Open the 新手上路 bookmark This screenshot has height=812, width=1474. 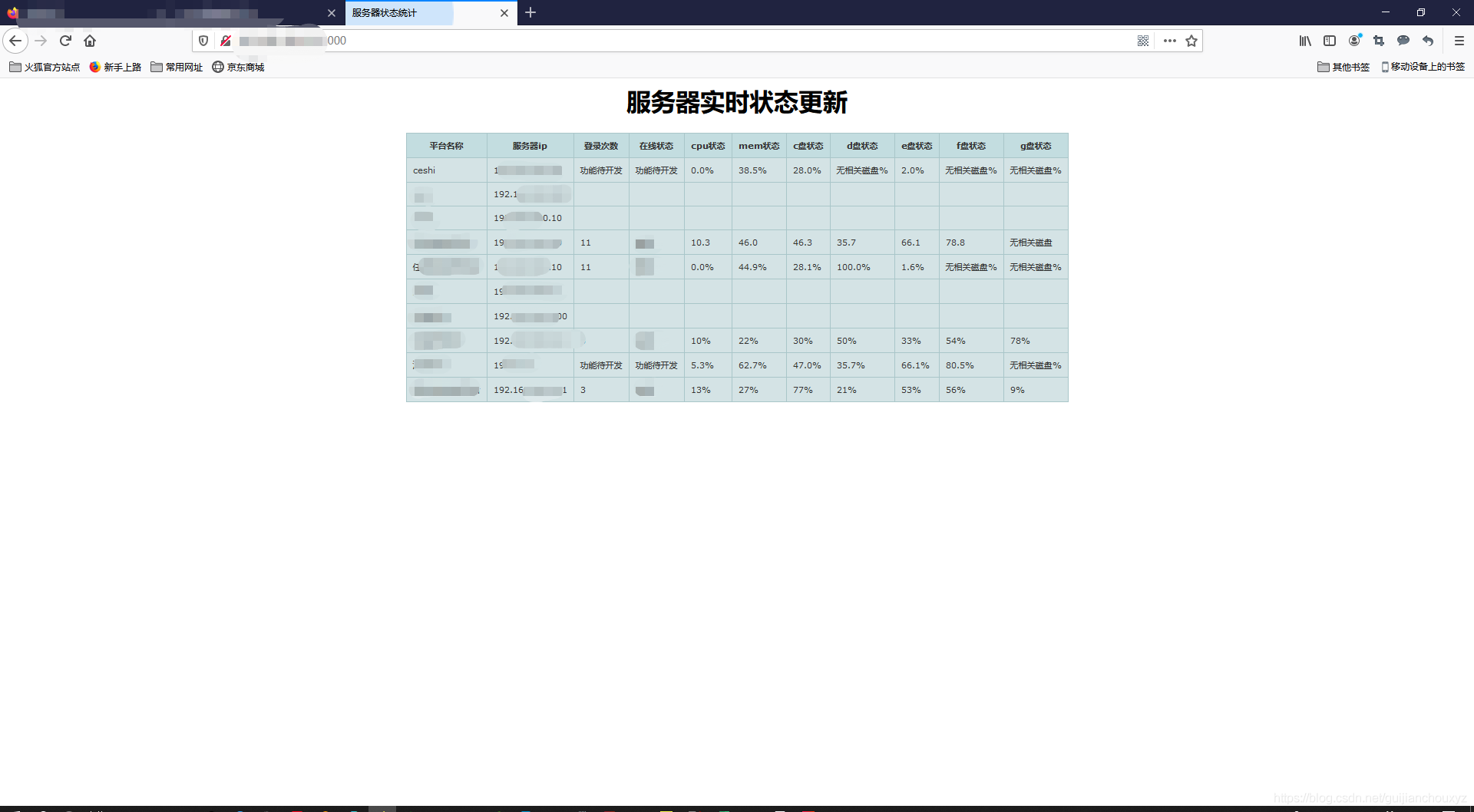[x=115, y=68]
